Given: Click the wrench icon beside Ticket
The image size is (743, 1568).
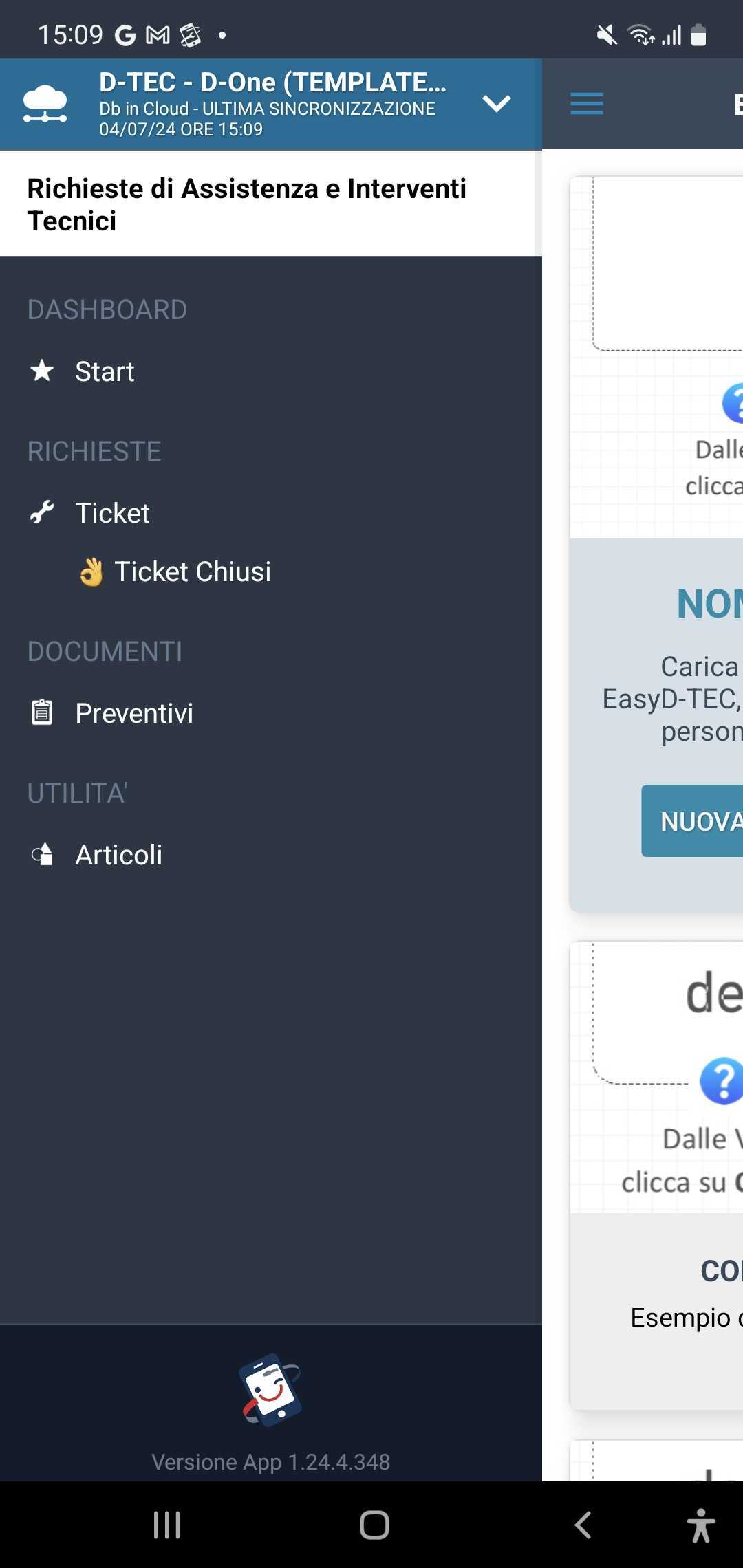Looking at the screenshot, I should click(x=42, y=512).
